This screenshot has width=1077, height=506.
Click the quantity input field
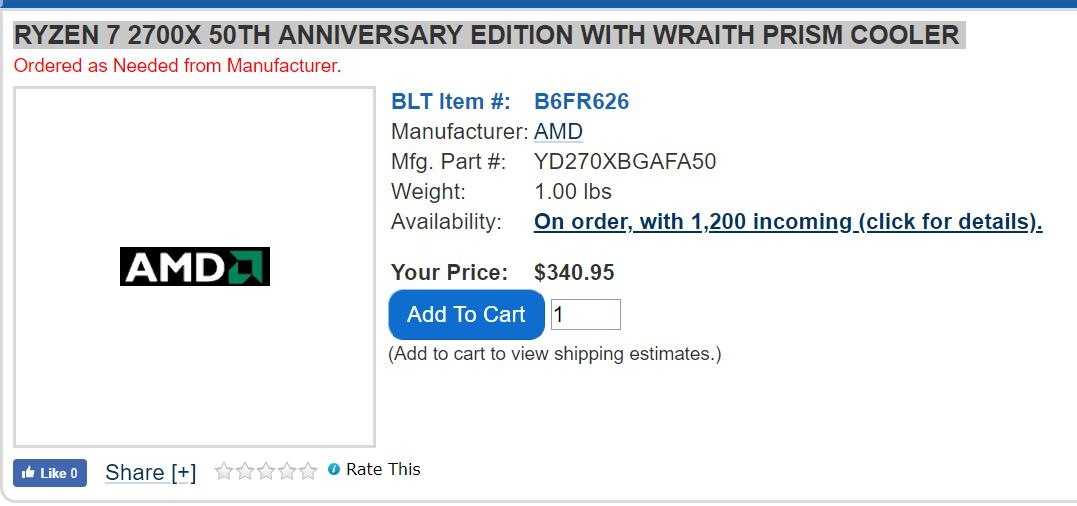click(586, 314)
